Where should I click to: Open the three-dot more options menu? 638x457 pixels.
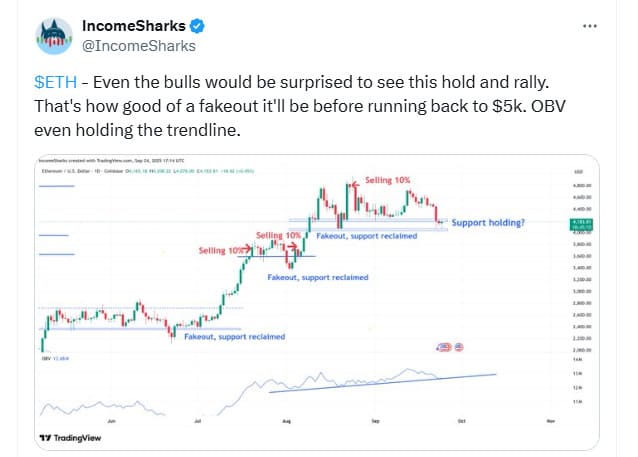pos(590,26)
